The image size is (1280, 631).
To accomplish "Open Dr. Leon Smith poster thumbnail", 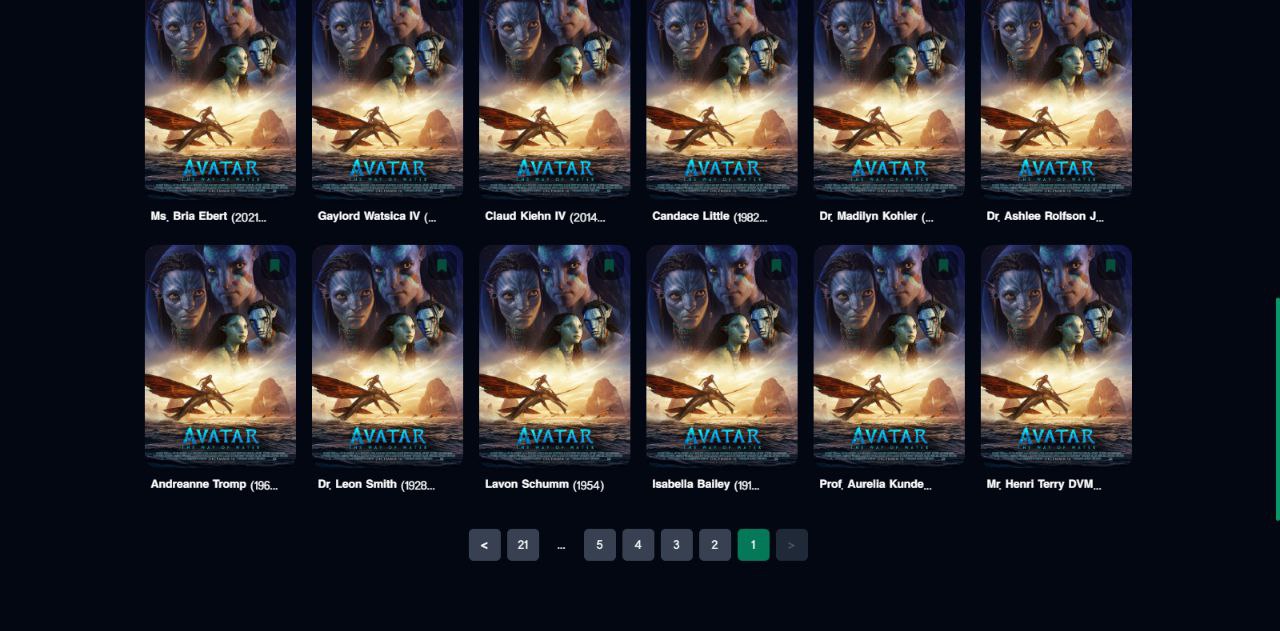I will coord(387,355).
